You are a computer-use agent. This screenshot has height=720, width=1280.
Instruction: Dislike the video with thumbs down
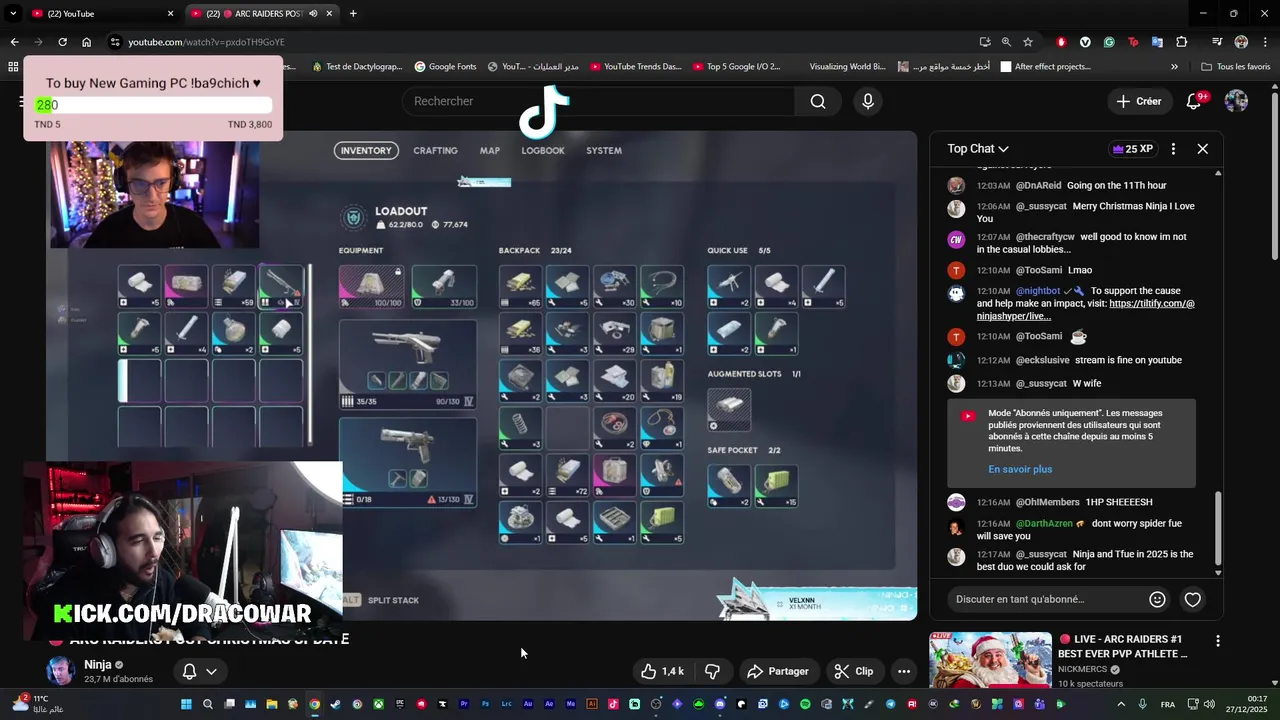[713, 671]
